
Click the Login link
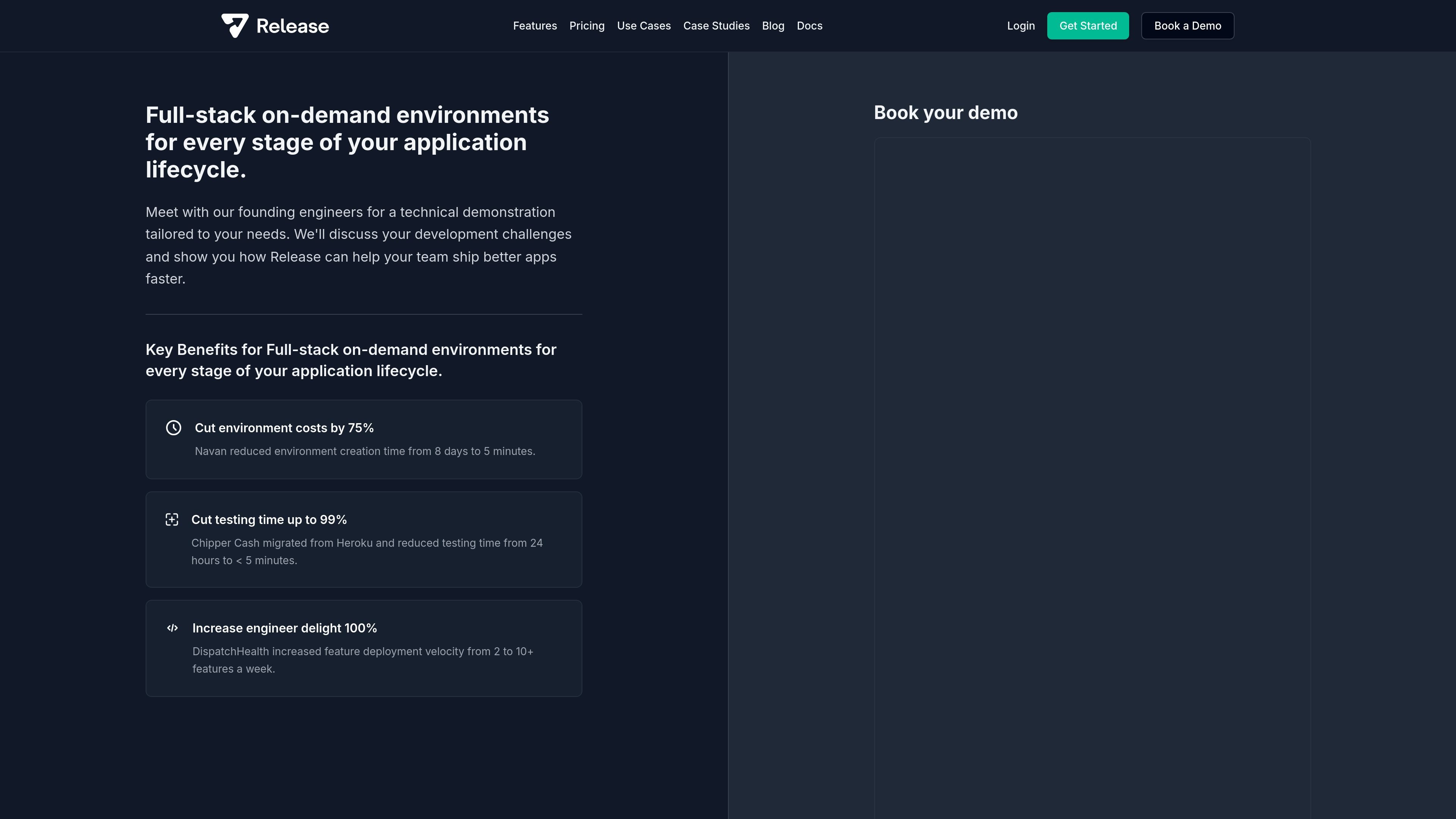pos(1021,26)
